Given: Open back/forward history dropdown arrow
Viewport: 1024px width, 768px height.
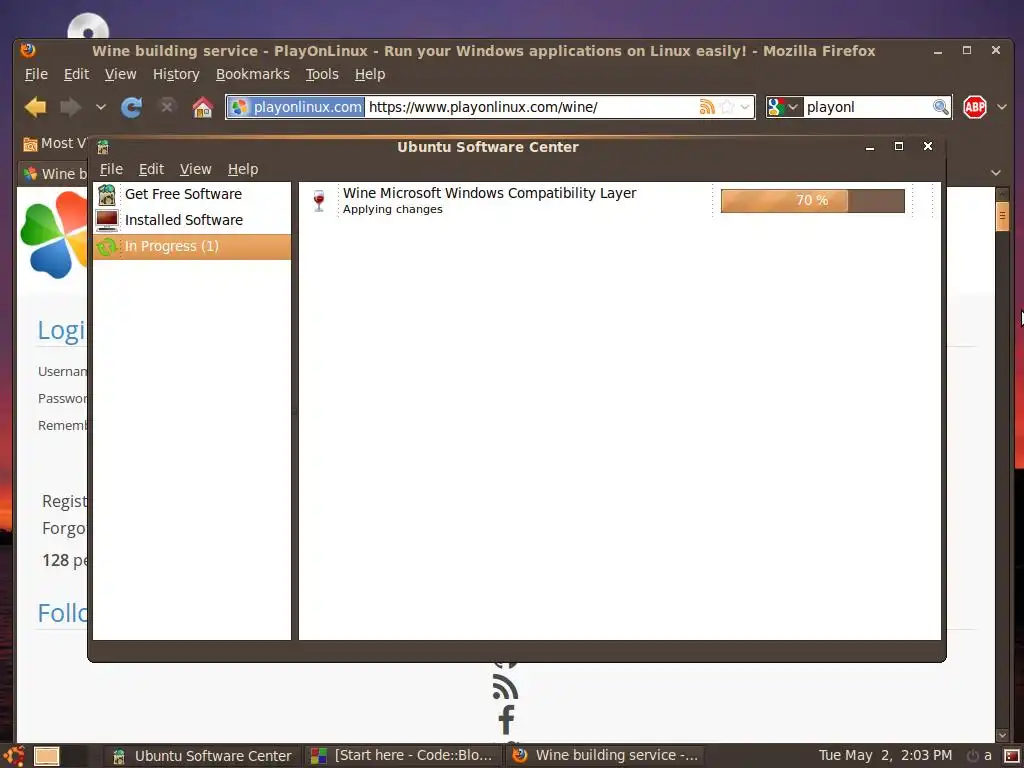Looking at the screenshot, I should tap(101, 107).
